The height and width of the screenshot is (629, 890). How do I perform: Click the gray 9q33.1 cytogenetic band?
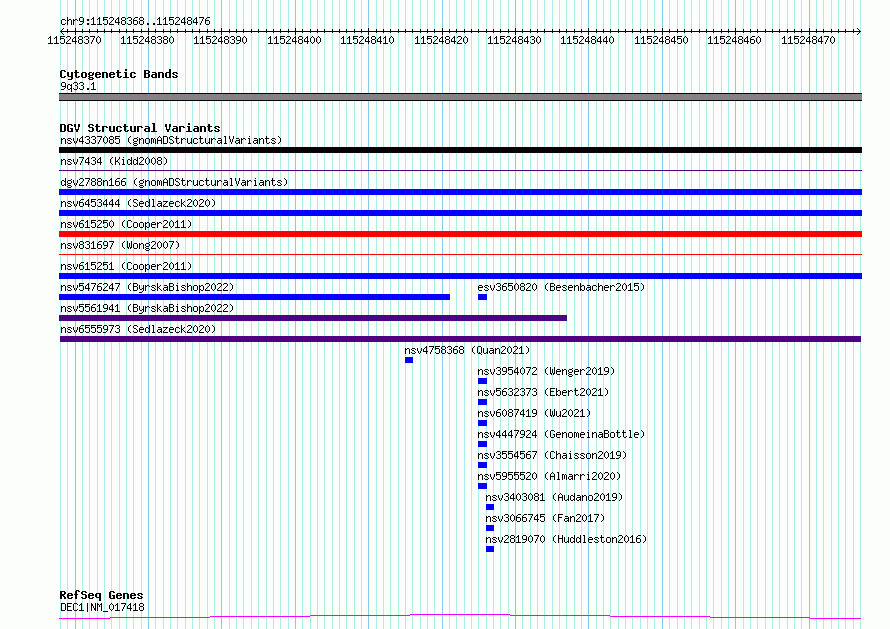[x=460, y=97]
